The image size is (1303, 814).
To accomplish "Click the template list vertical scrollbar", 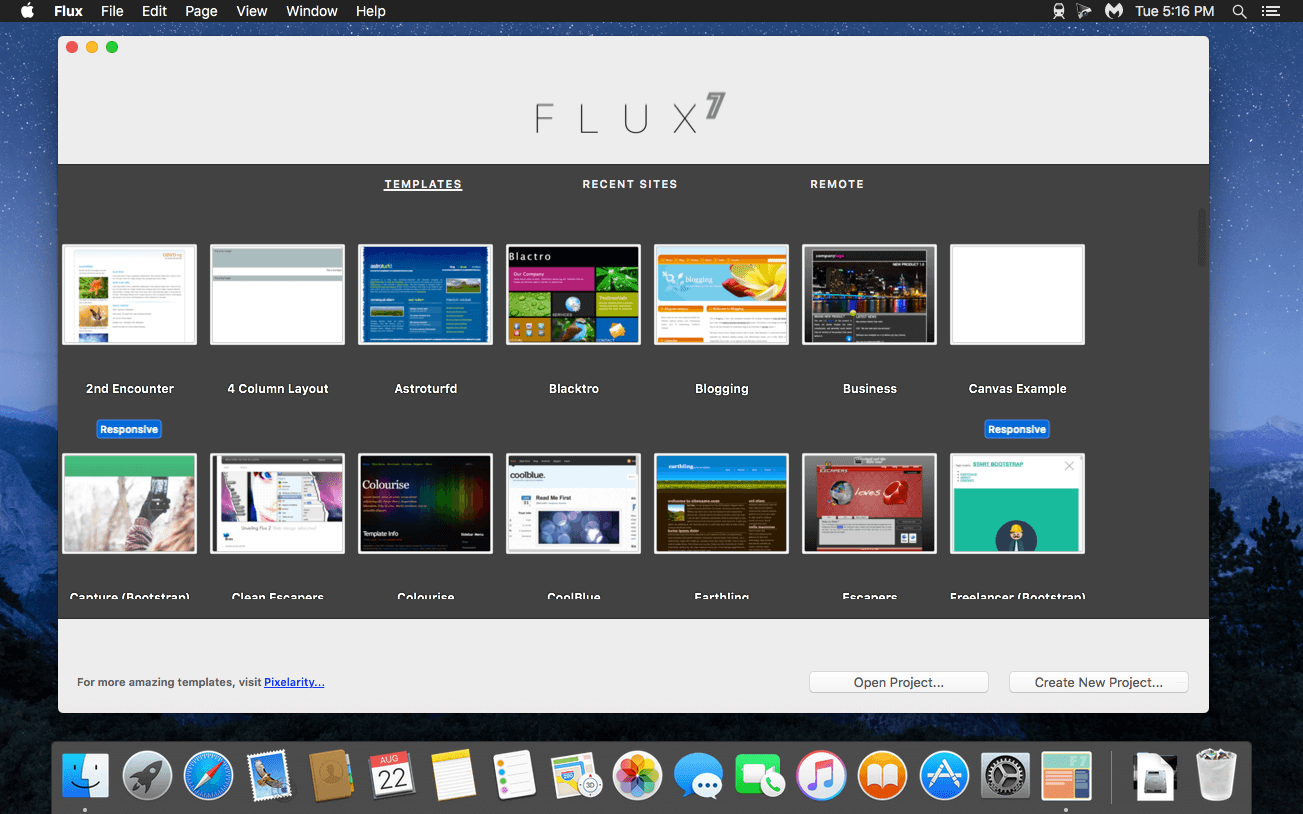I will (x=1202, y=237).
